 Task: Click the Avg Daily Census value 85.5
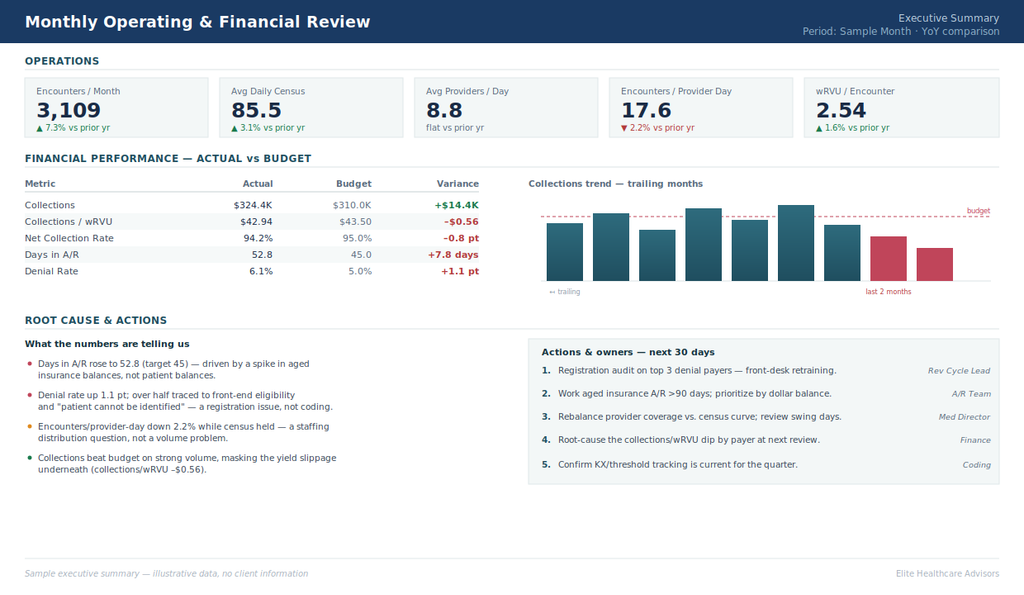(x=256, y=110)
